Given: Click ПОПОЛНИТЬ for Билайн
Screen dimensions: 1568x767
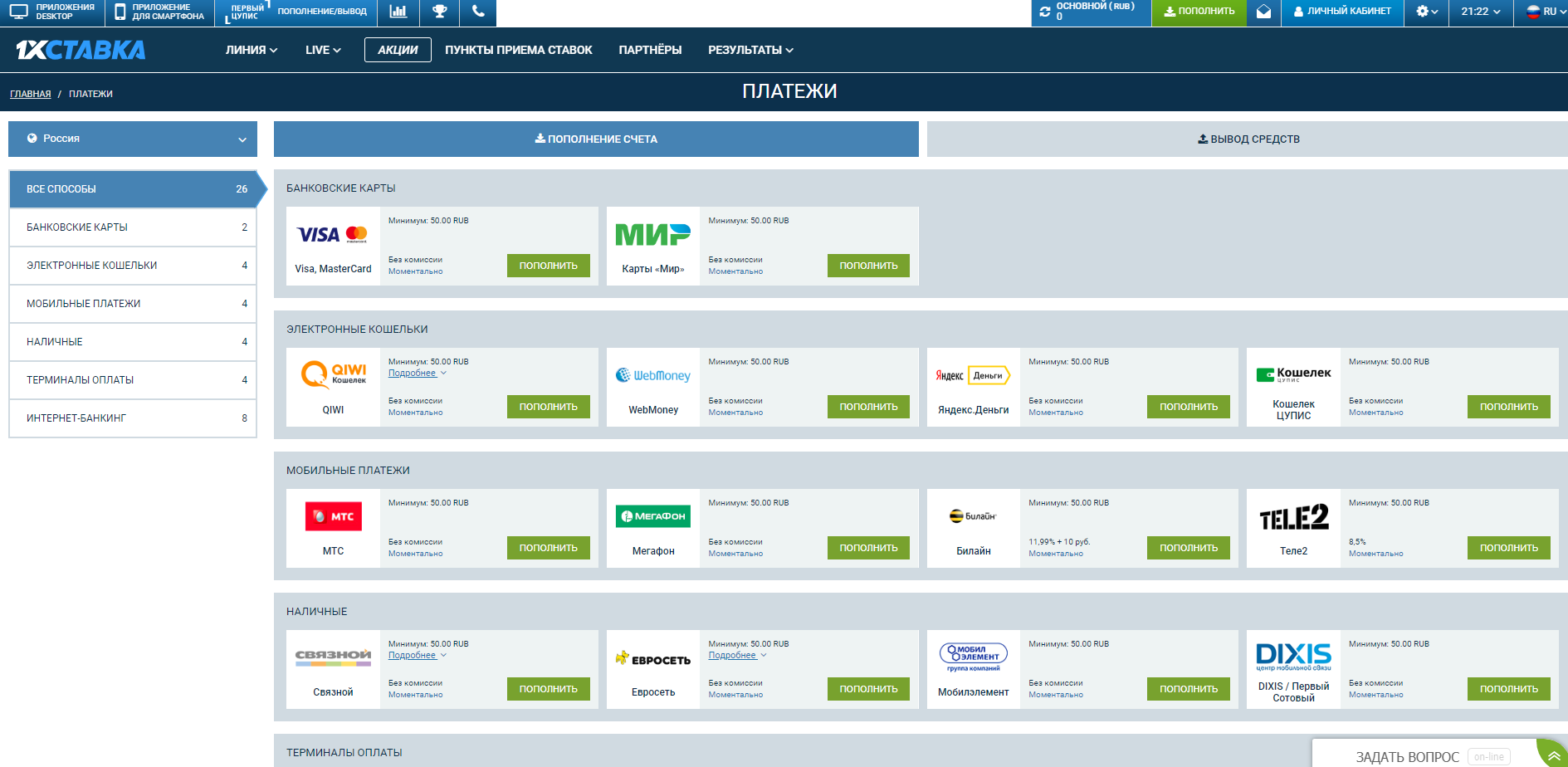Looking at the screenshot, I should tap(1189, 548).
